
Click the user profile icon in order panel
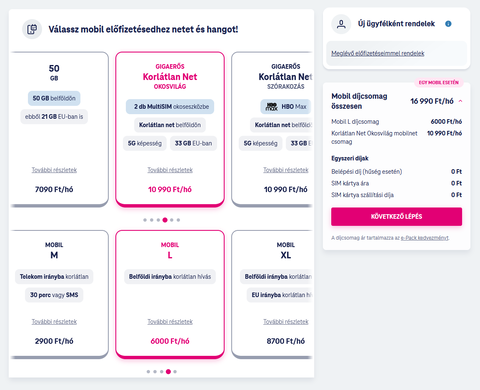(341, 24)
